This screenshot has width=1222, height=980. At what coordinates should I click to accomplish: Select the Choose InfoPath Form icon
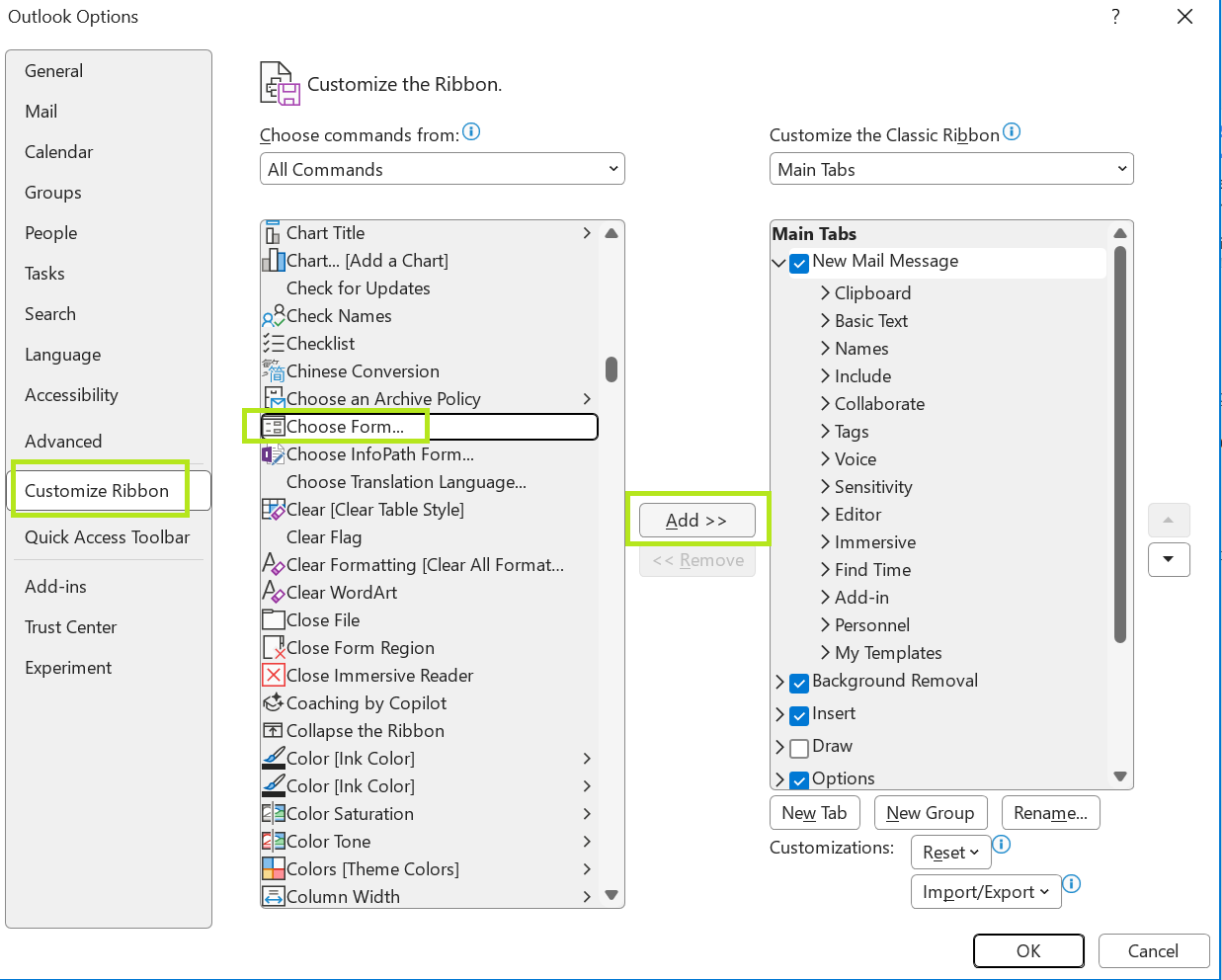point(274,454)
